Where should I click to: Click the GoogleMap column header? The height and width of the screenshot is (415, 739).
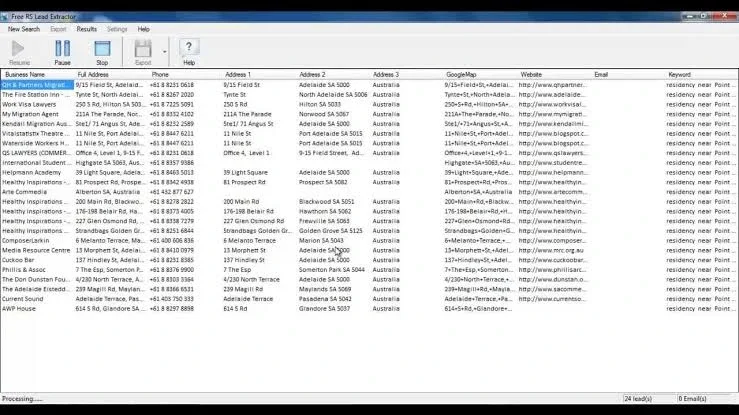click(x=481, y=74)
